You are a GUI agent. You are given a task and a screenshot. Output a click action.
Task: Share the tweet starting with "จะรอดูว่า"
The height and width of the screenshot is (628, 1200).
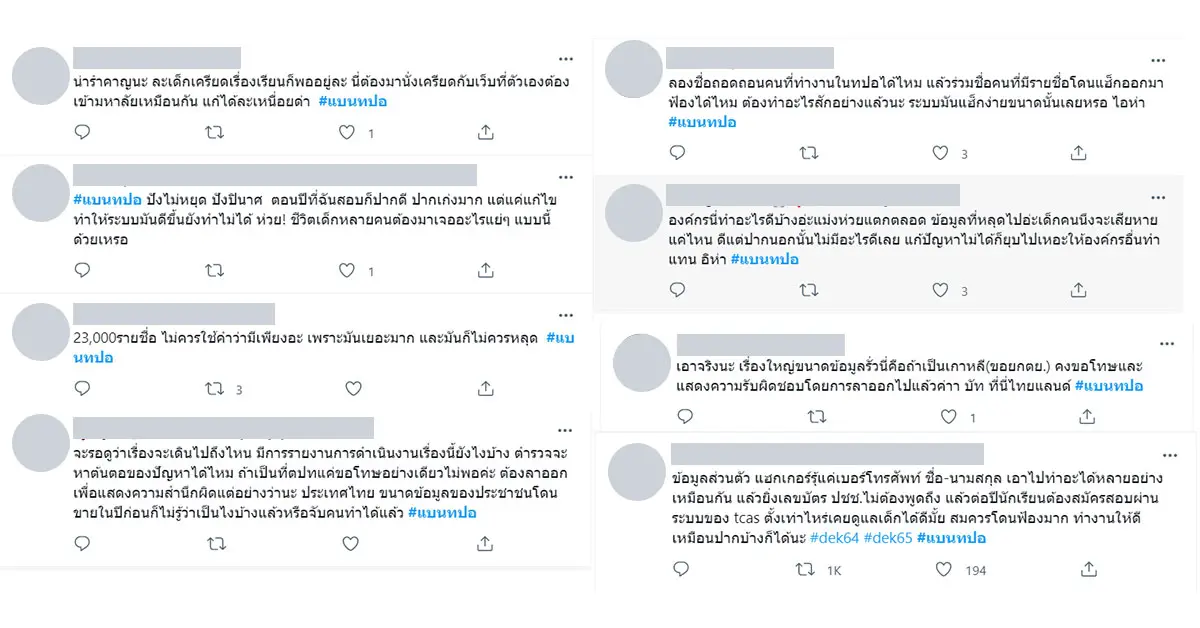click(x=485, y=544)
